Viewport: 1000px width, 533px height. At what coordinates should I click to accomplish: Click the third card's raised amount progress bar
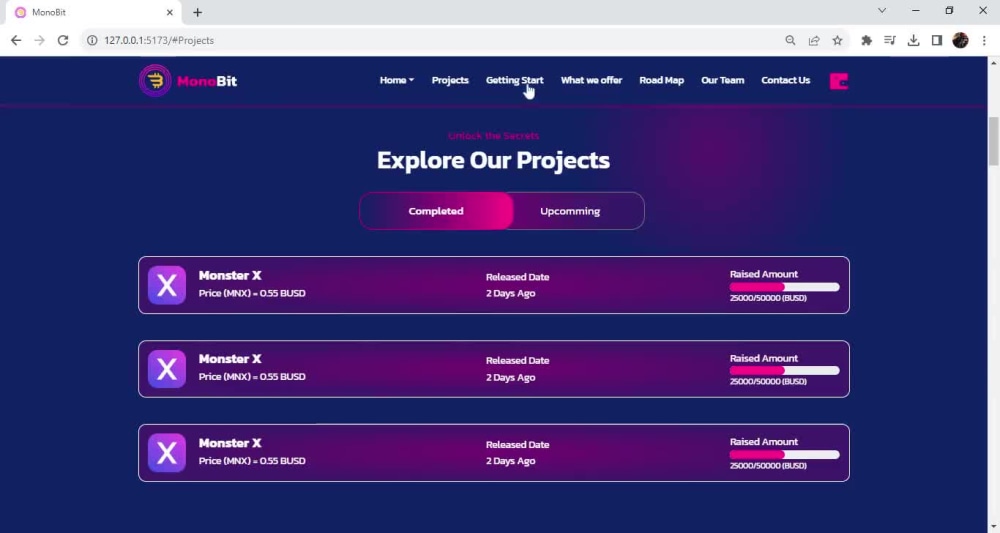point(784,455)
